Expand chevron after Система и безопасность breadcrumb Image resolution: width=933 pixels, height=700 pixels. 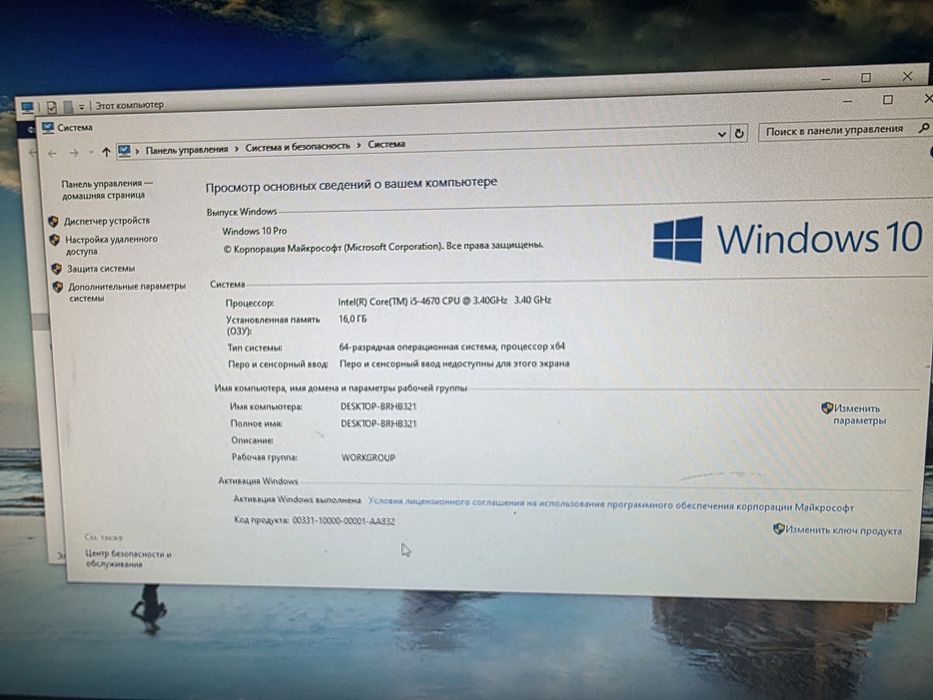point(359,145)
